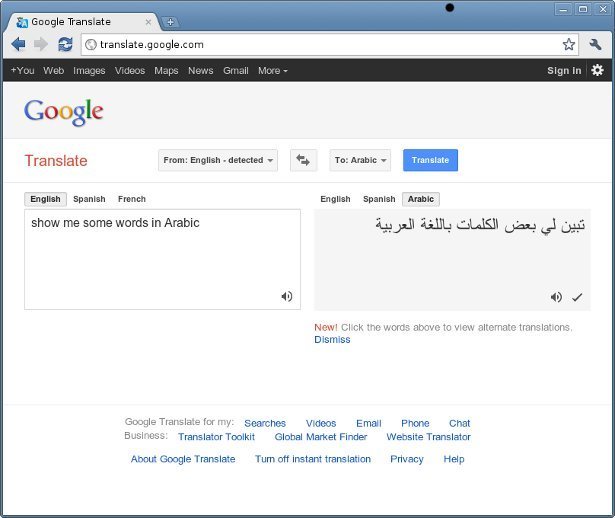The width and height of the screenshot is (615, 518).
Task: Click the checkmark to rate translation
Action: (x=577, y=297)
